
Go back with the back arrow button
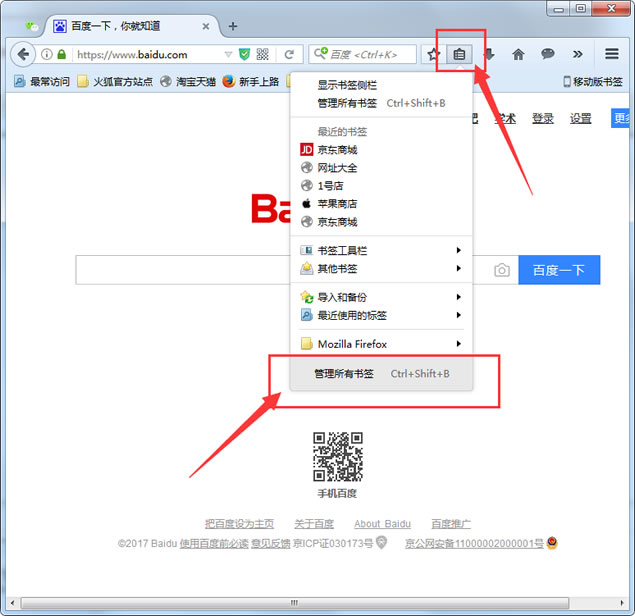click(x=23, y=54)
